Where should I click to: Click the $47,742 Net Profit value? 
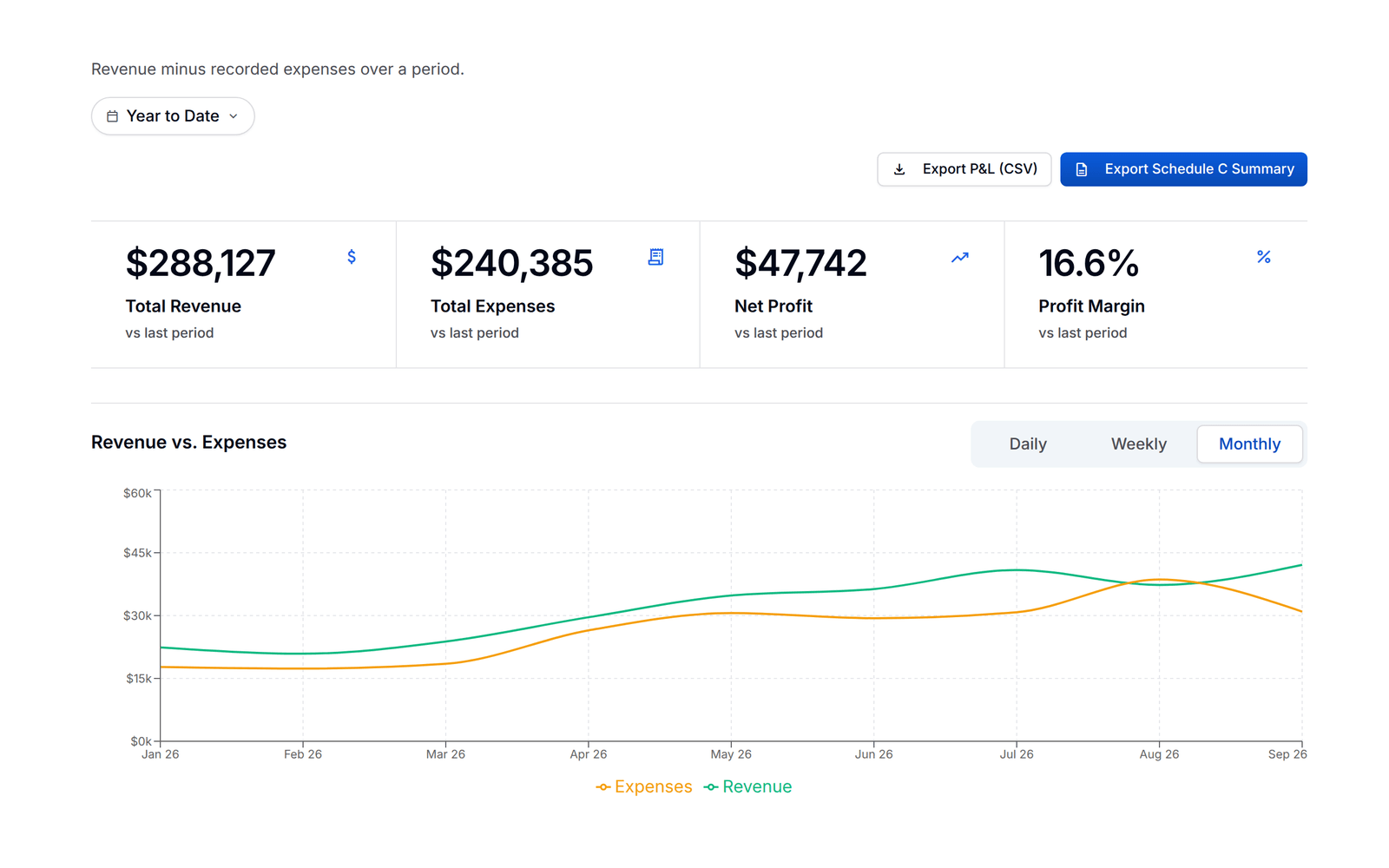800,263
